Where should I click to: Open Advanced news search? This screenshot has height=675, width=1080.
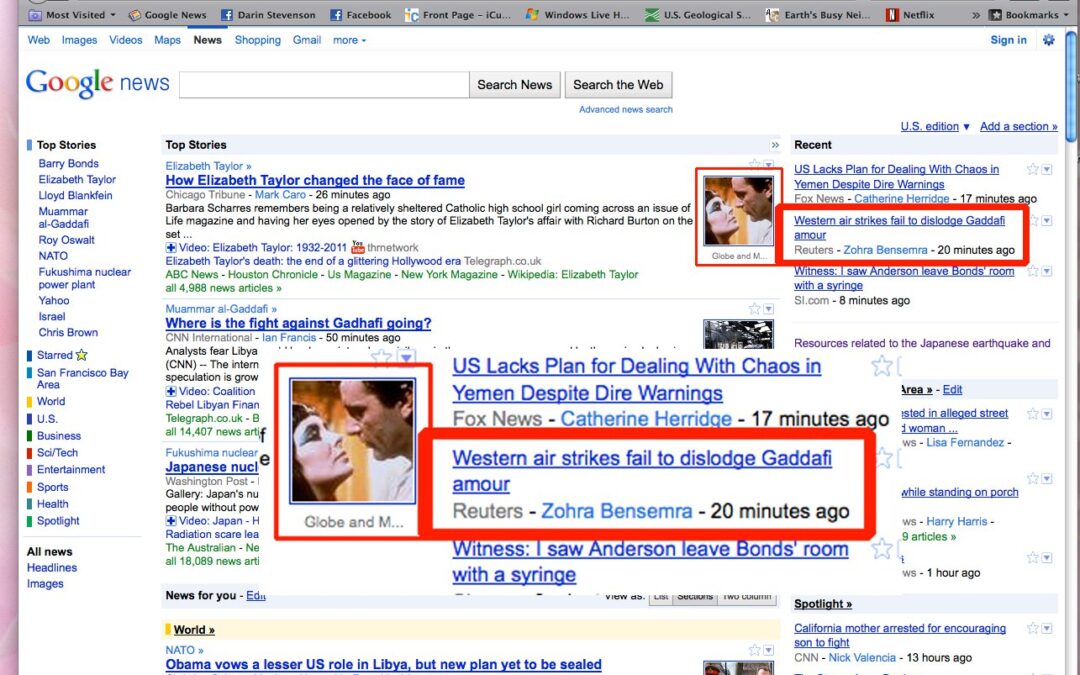pyautogui.click(x=625, y=110)
